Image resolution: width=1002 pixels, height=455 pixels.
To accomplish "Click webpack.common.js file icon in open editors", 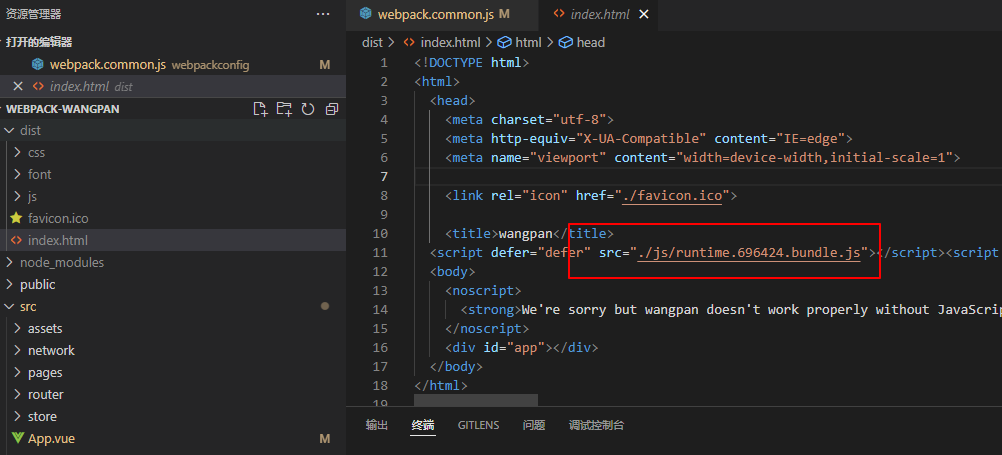I will [38, 65].
